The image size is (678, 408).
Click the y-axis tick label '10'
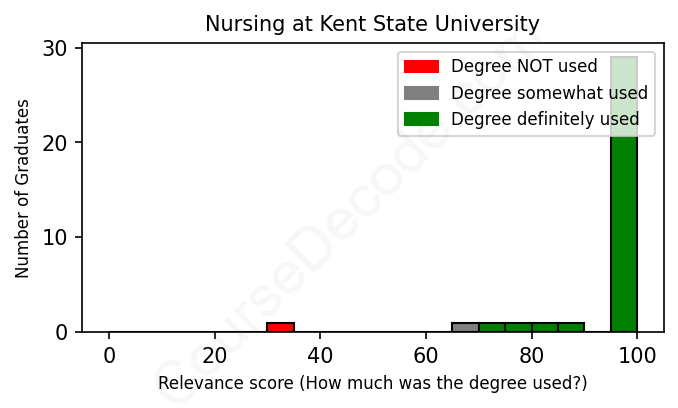pyautogui.click(x=56, y=238)
